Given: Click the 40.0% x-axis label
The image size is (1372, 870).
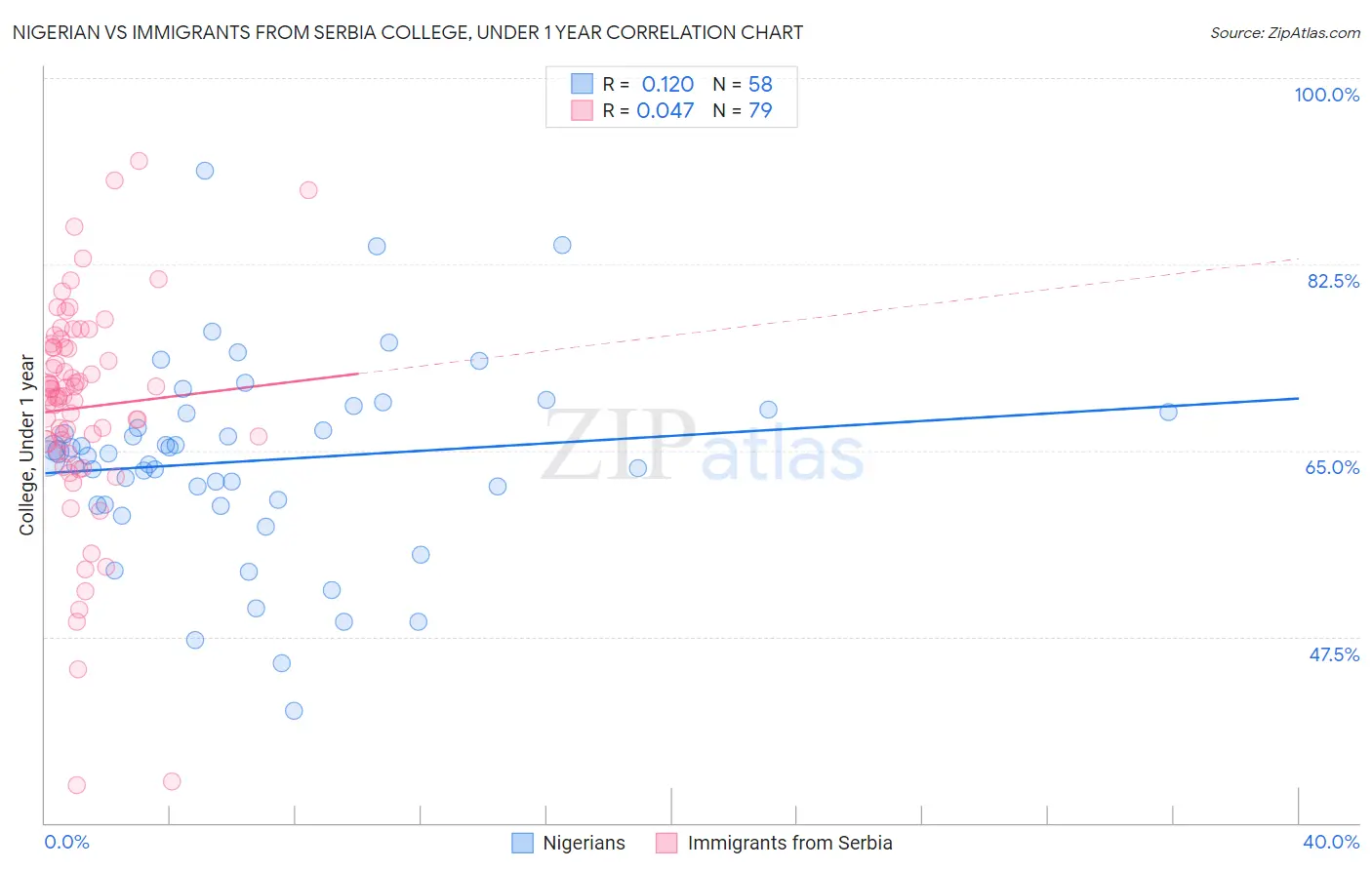Looking at the screenshot, I should coord(1331,842).
